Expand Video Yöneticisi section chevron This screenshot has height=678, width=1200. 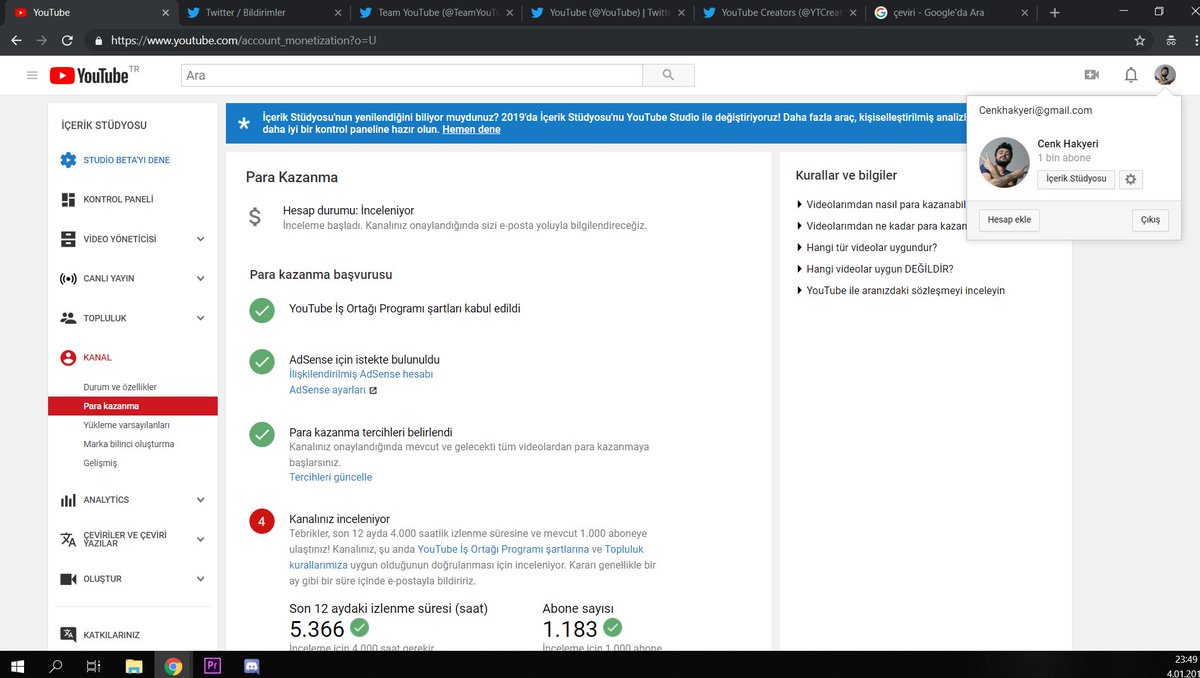click(x=201, y=239)
